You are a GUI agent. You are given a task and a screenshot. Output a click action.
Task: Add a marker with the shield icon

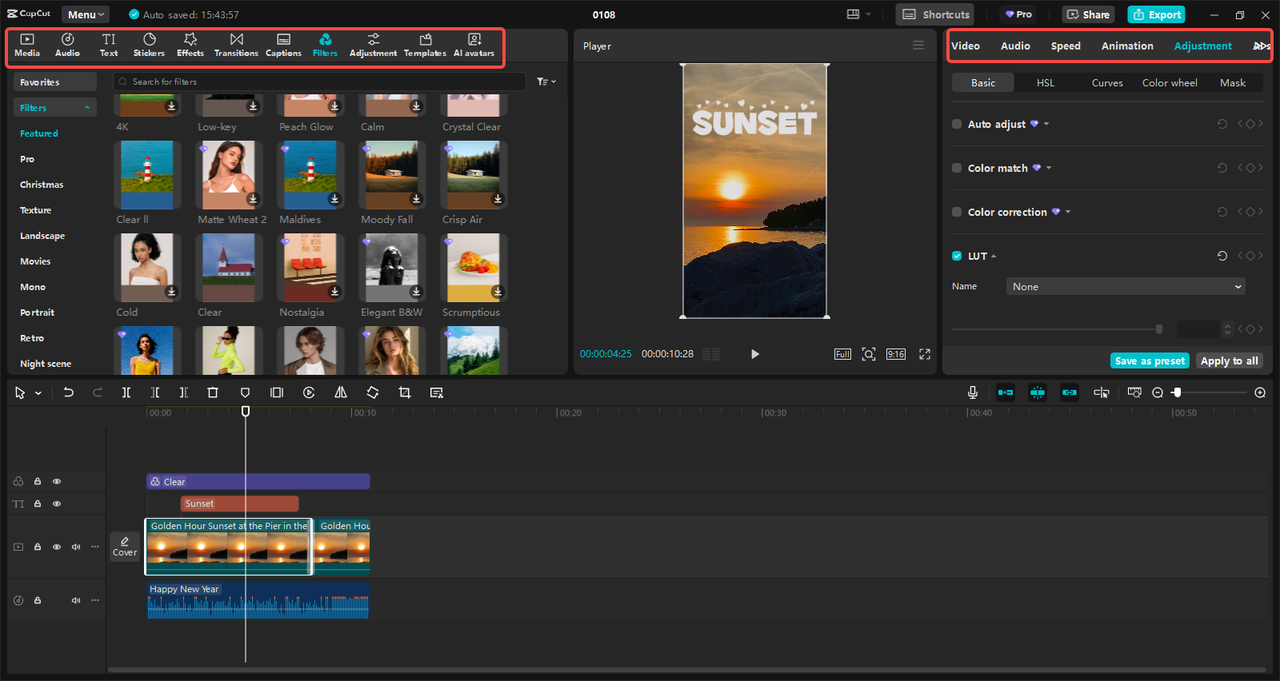[245, 393]
